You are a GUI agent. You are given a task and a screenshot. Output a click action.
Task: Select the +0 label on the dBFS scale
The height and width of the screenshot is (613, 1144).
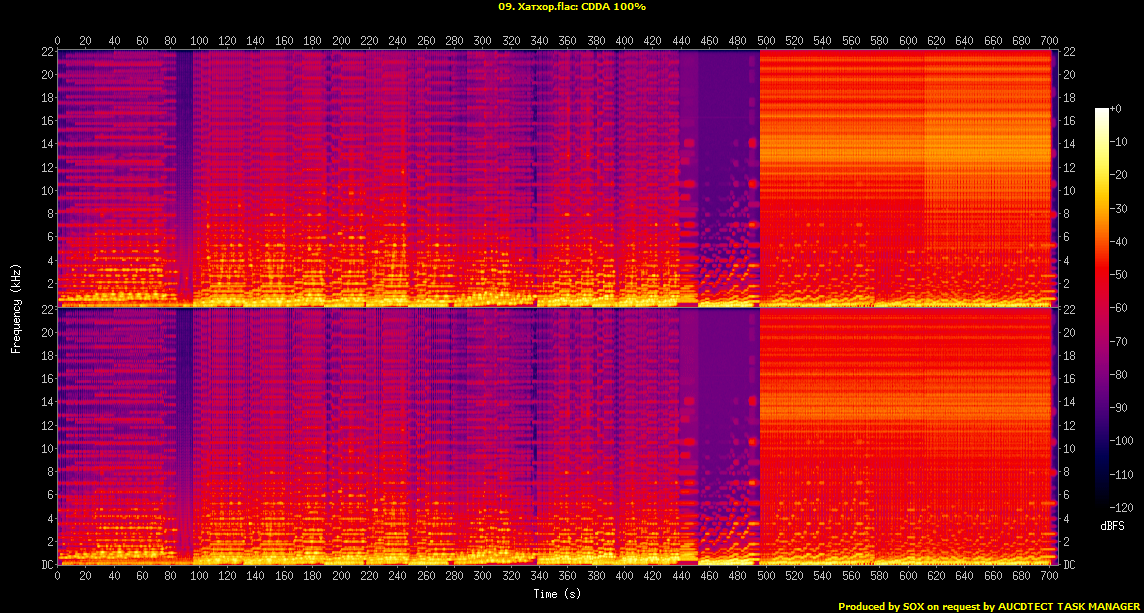click(1116, 108)
